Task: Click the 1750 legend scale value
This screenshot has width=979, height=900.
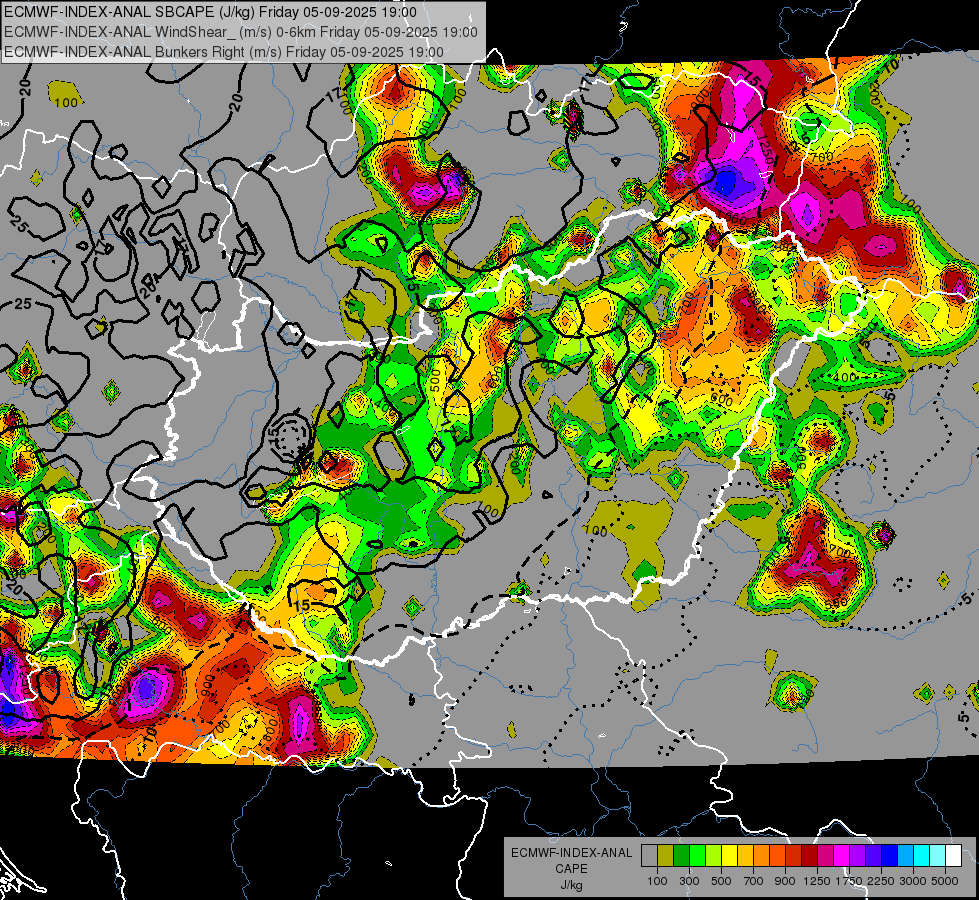Action: 849,881
